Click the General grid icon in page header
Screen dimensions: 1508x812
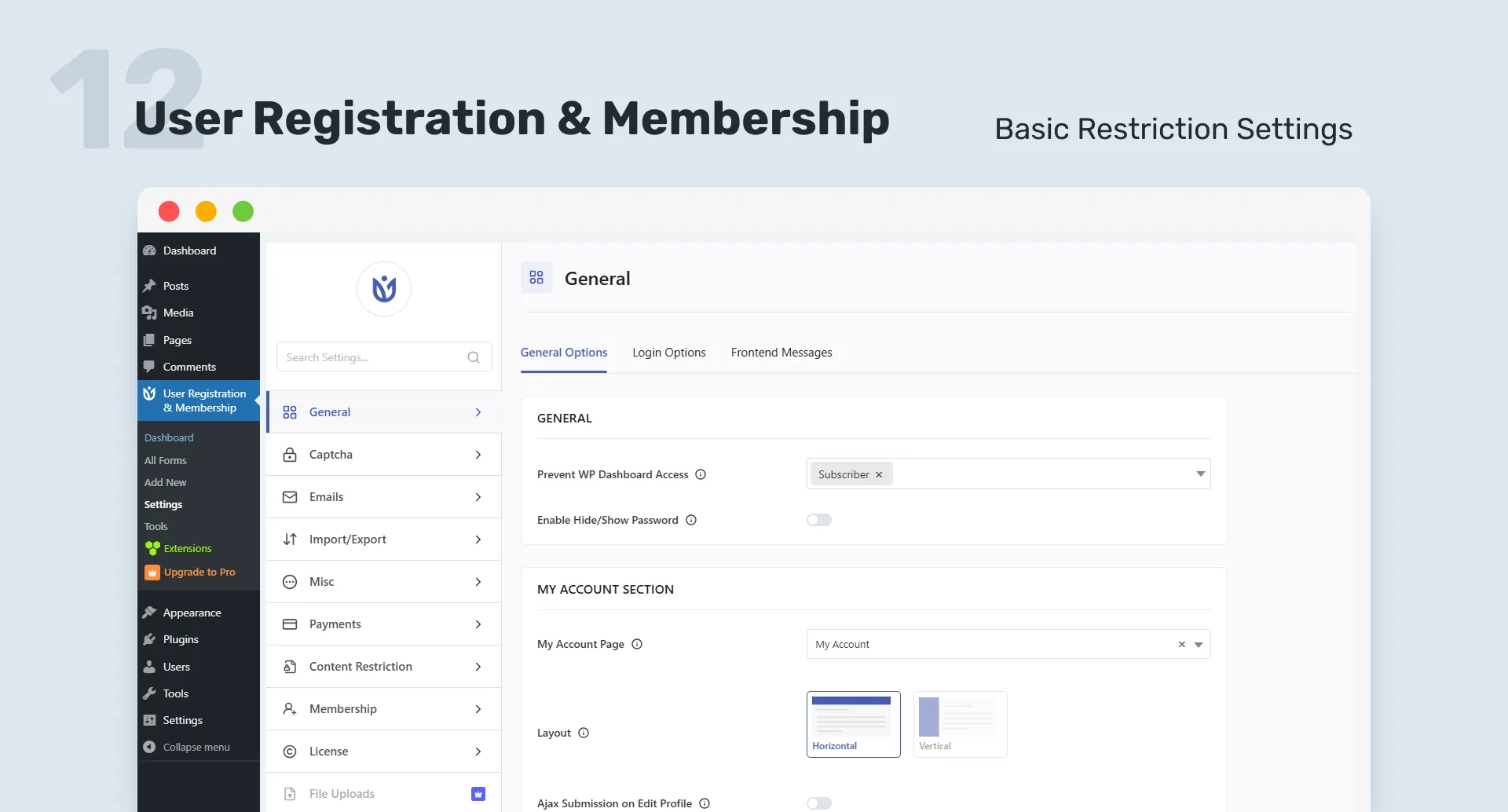(536, 277)
